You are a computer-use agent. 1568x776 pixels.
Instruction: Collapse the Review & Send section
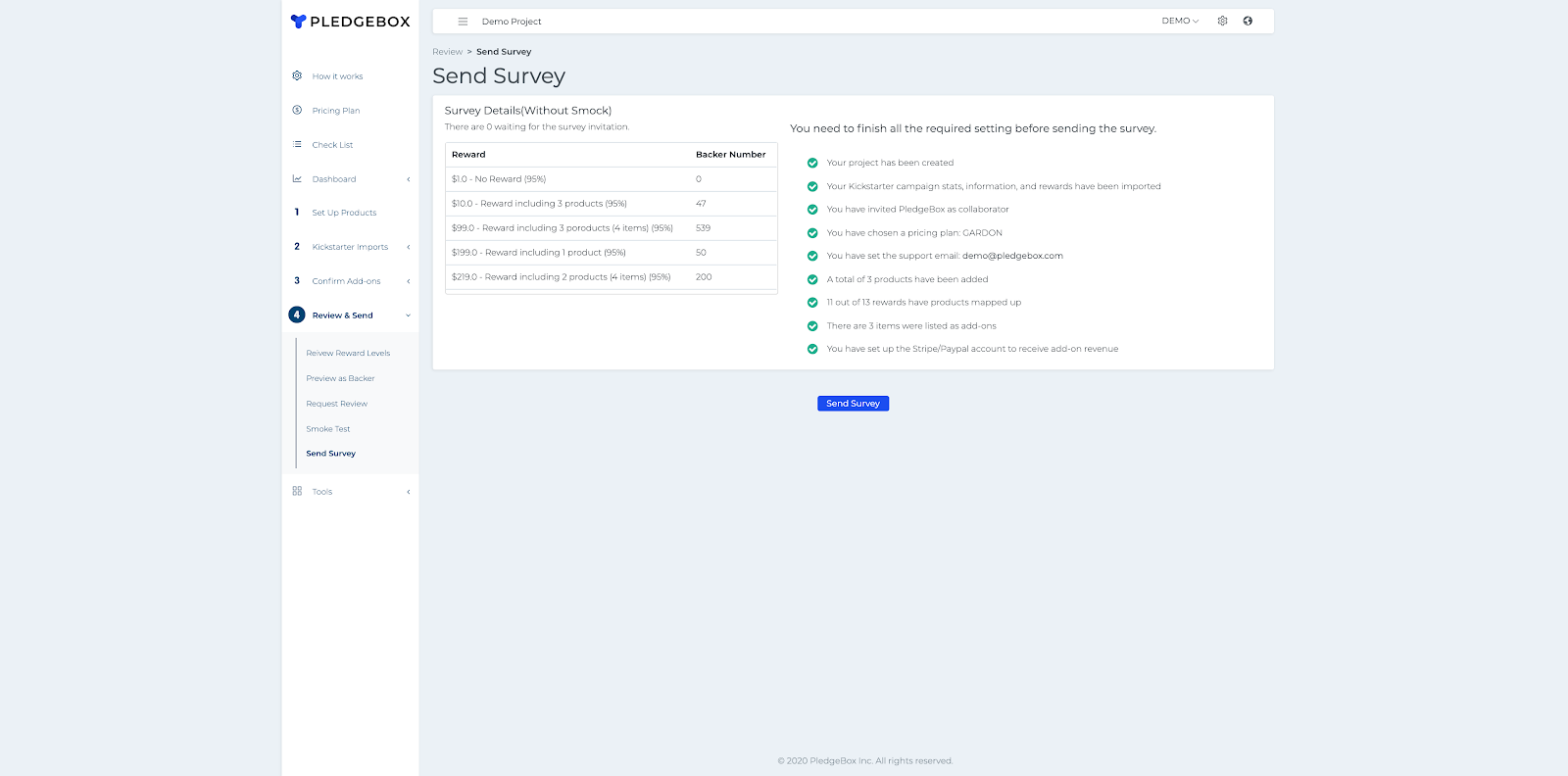pos(408,315)
